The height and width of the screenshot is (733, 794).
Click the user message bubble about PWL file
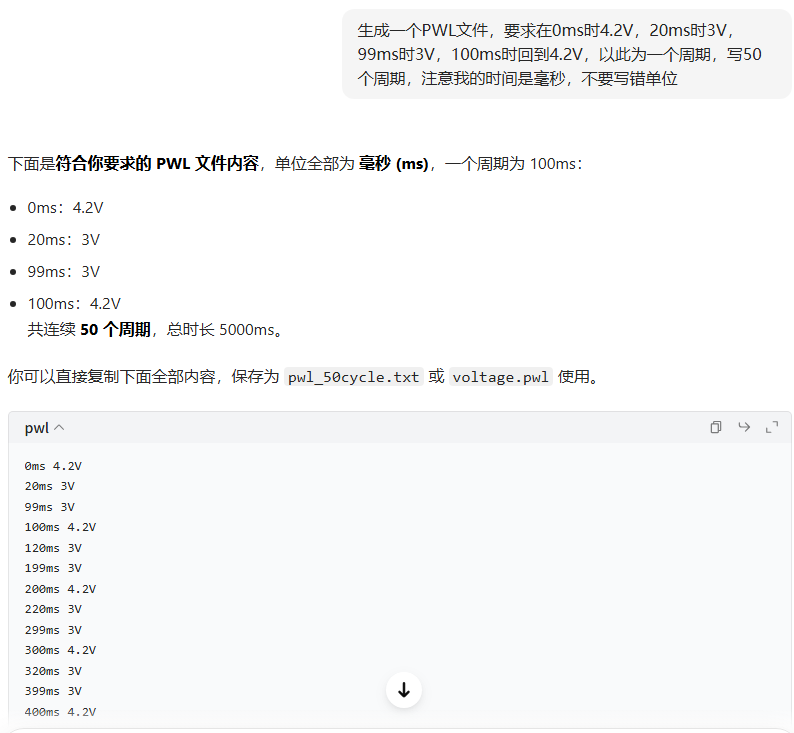(x=567, y=54)
